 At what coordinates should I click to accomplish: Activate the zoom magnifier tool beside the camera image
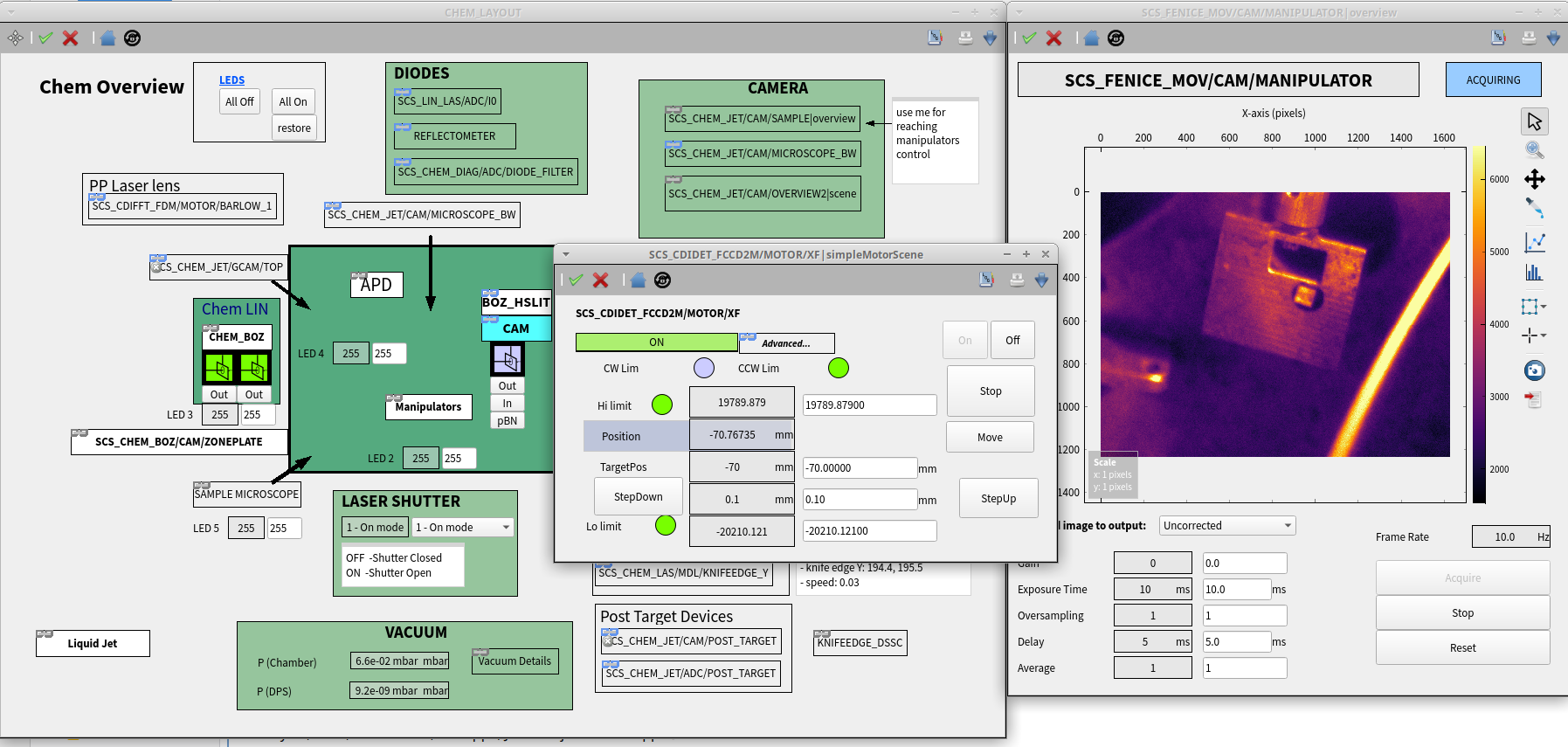[1535, 150]
